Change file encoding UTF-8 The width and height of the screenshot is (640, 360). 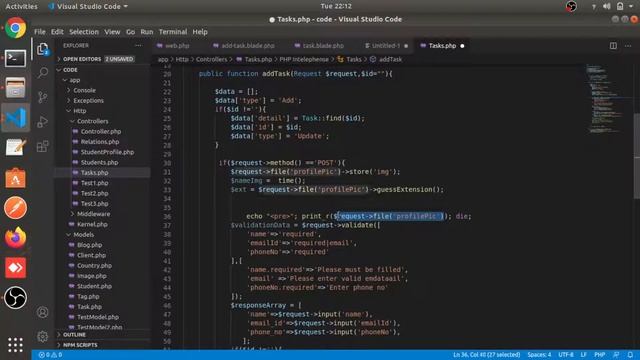click(566, 355)
